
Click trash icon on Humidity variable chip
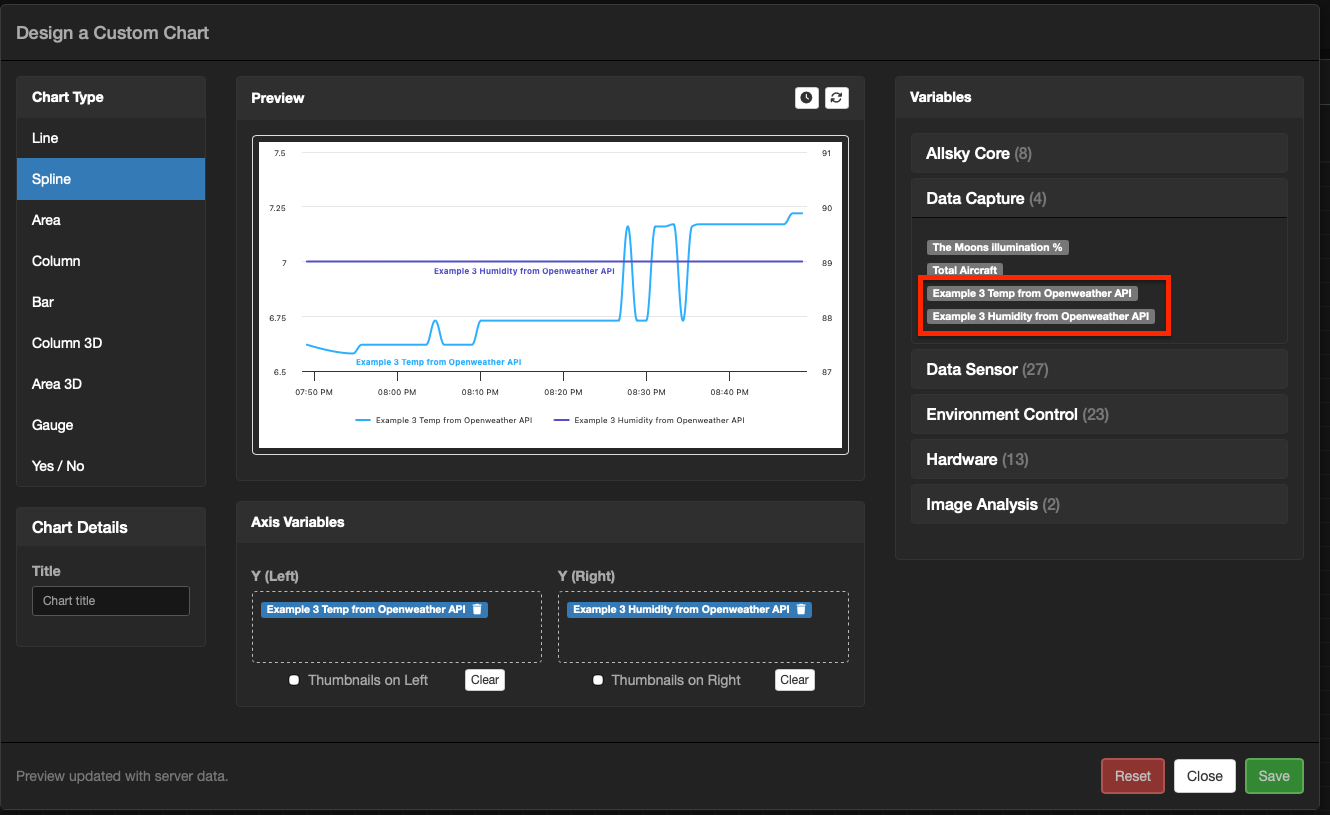point(801,609)
